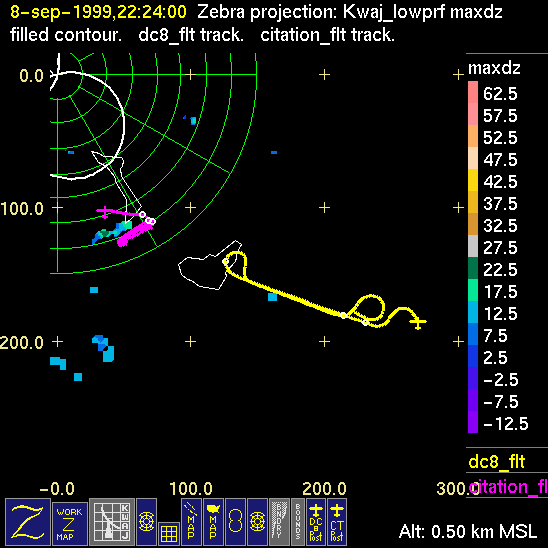
Task: Select the US outline MAP icon
Action: (213, 522)
